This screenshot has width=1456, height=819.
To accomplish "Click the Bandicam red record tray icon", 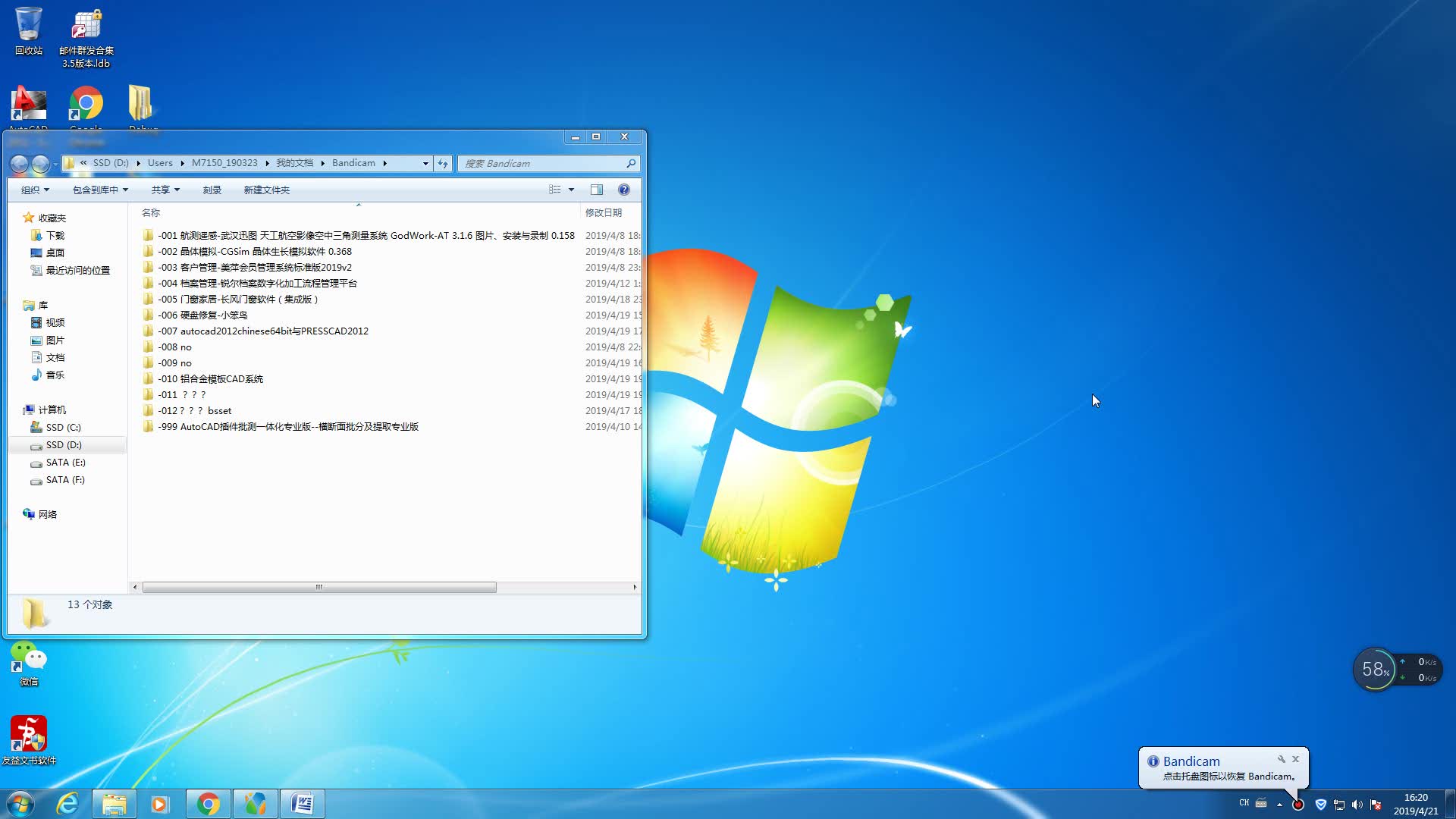I will [x=1298, y=805].
